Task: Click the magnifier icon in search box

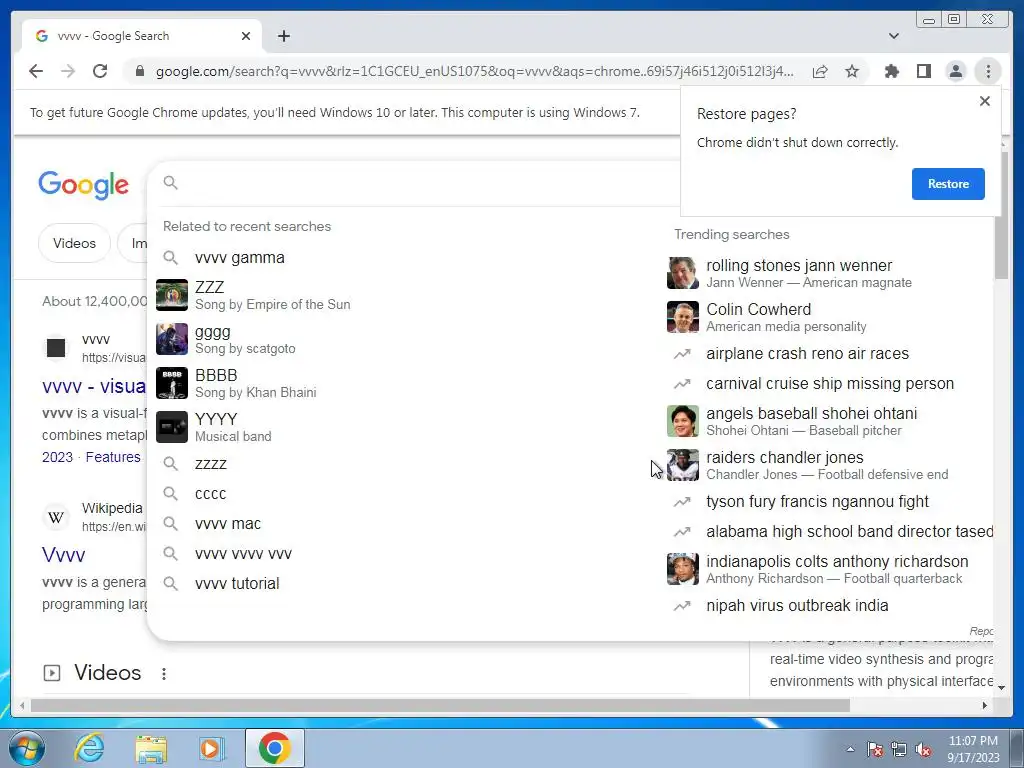Action: tap(170, 182)
